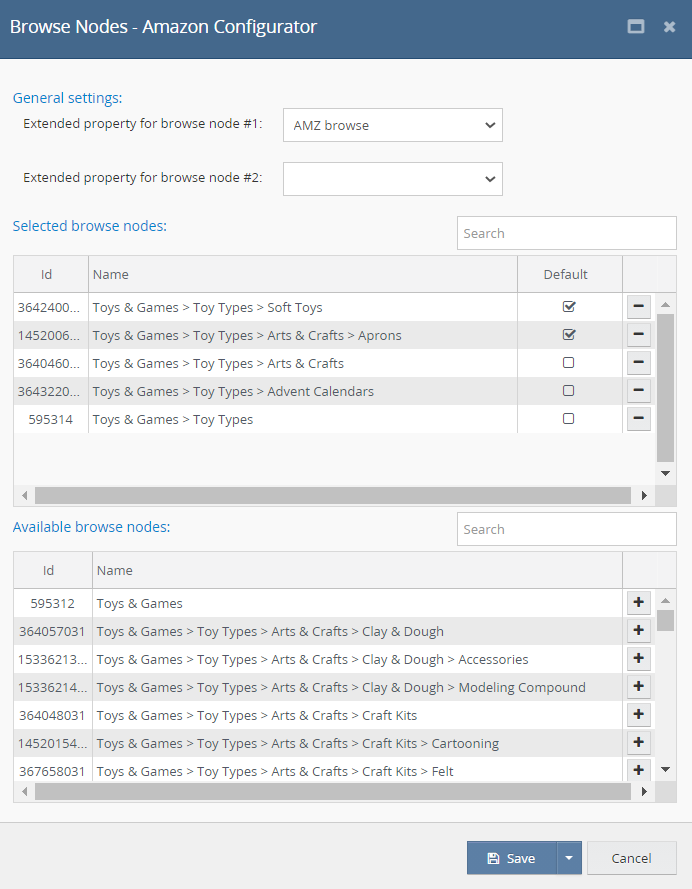Focus the available browse nodes search field
The image size is (692, 889).
pyautogui.click(x=566, y=529)
